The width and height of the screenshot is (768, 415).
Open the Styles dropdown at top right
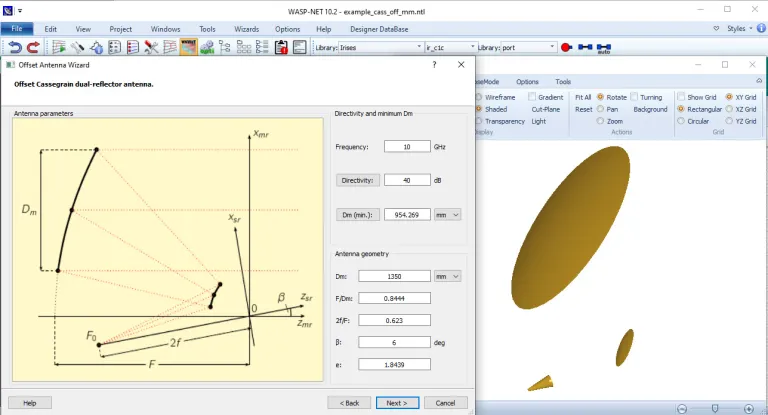[739, 28]
